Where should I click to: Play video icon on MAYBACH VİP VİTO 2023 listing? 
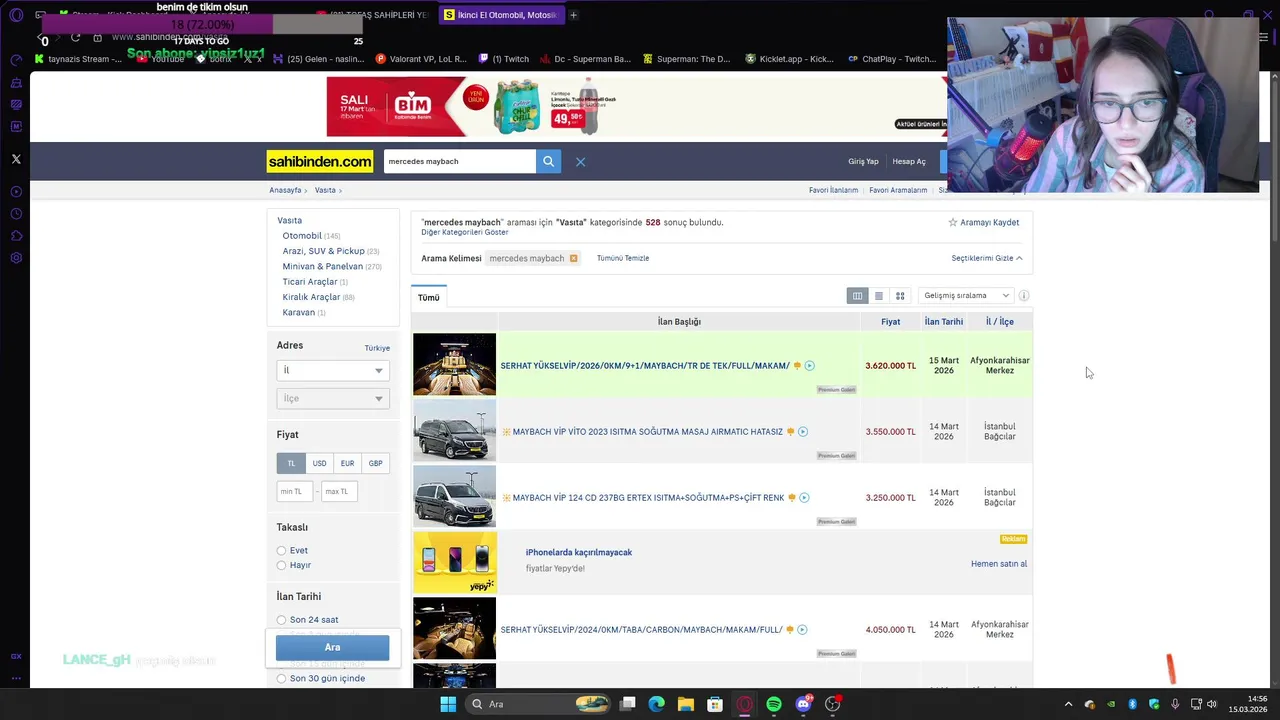(803, 432)
